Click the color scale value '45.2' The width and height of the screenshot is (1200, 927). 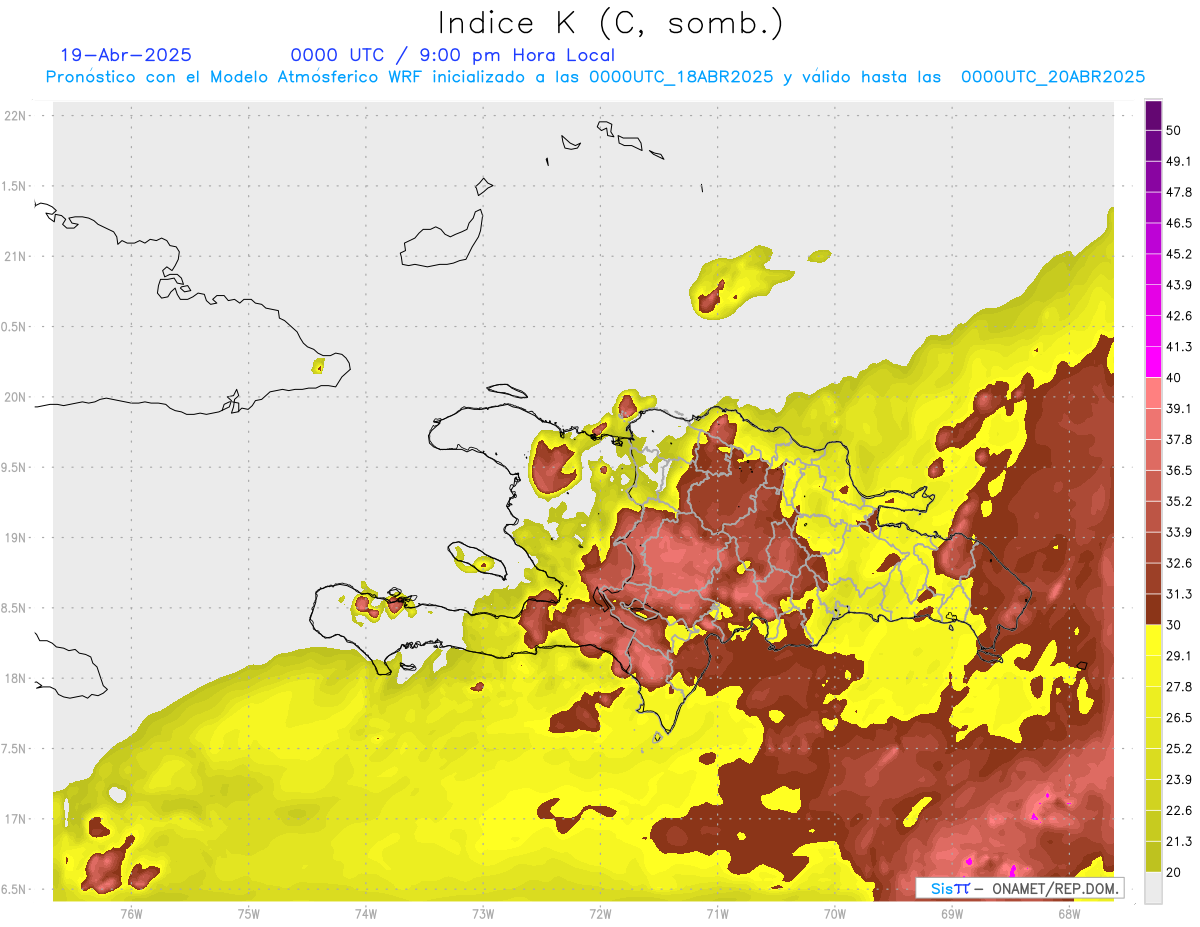(1179, 254)
